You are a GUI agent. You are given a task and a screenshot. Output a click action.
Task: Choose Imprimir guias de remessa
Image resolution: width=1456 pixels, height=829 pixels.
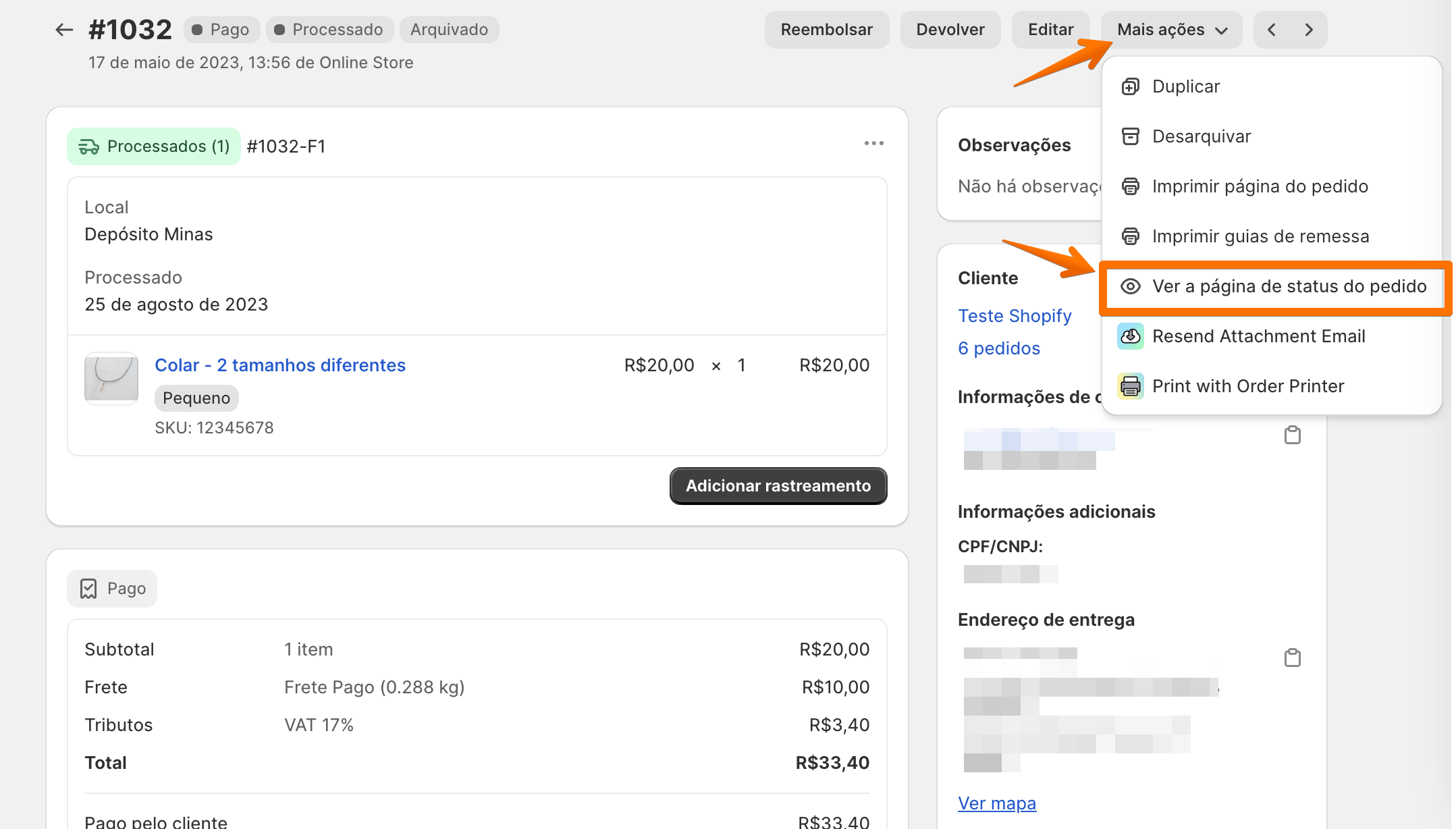point(1260,236)
